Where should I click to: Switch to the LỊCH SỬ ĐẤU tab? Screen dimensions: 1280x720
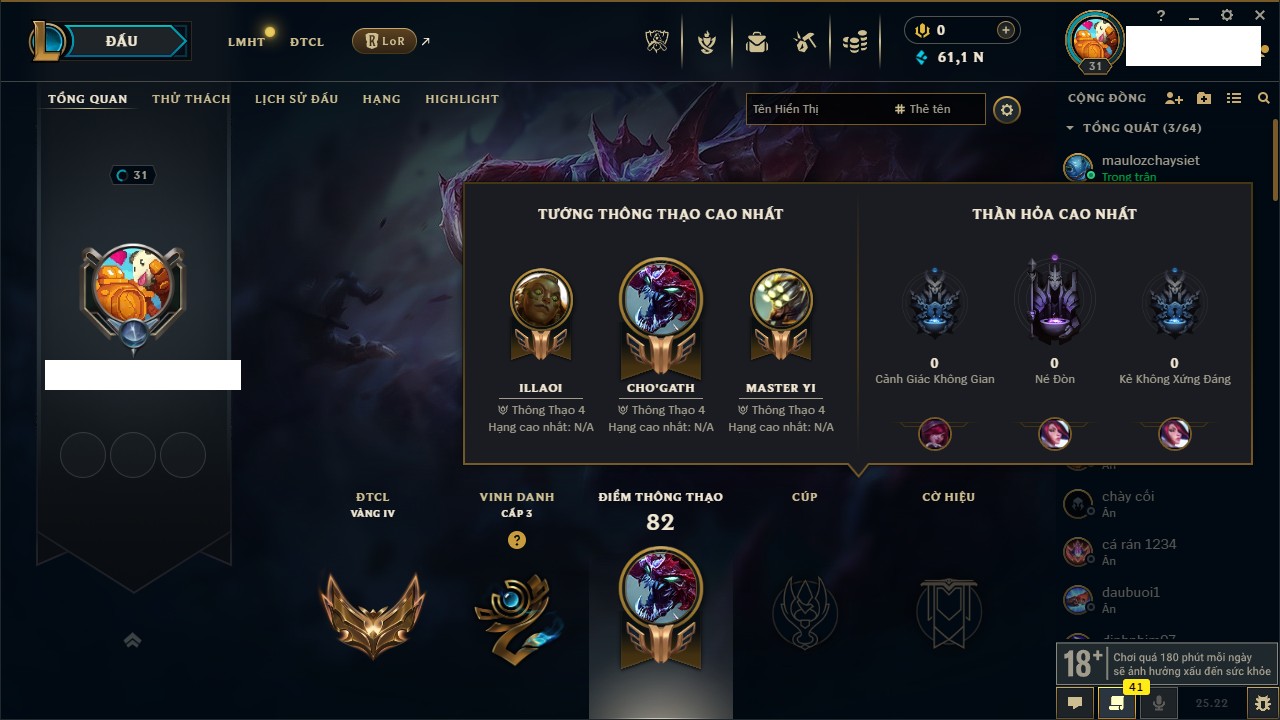(x=296, y=99)
